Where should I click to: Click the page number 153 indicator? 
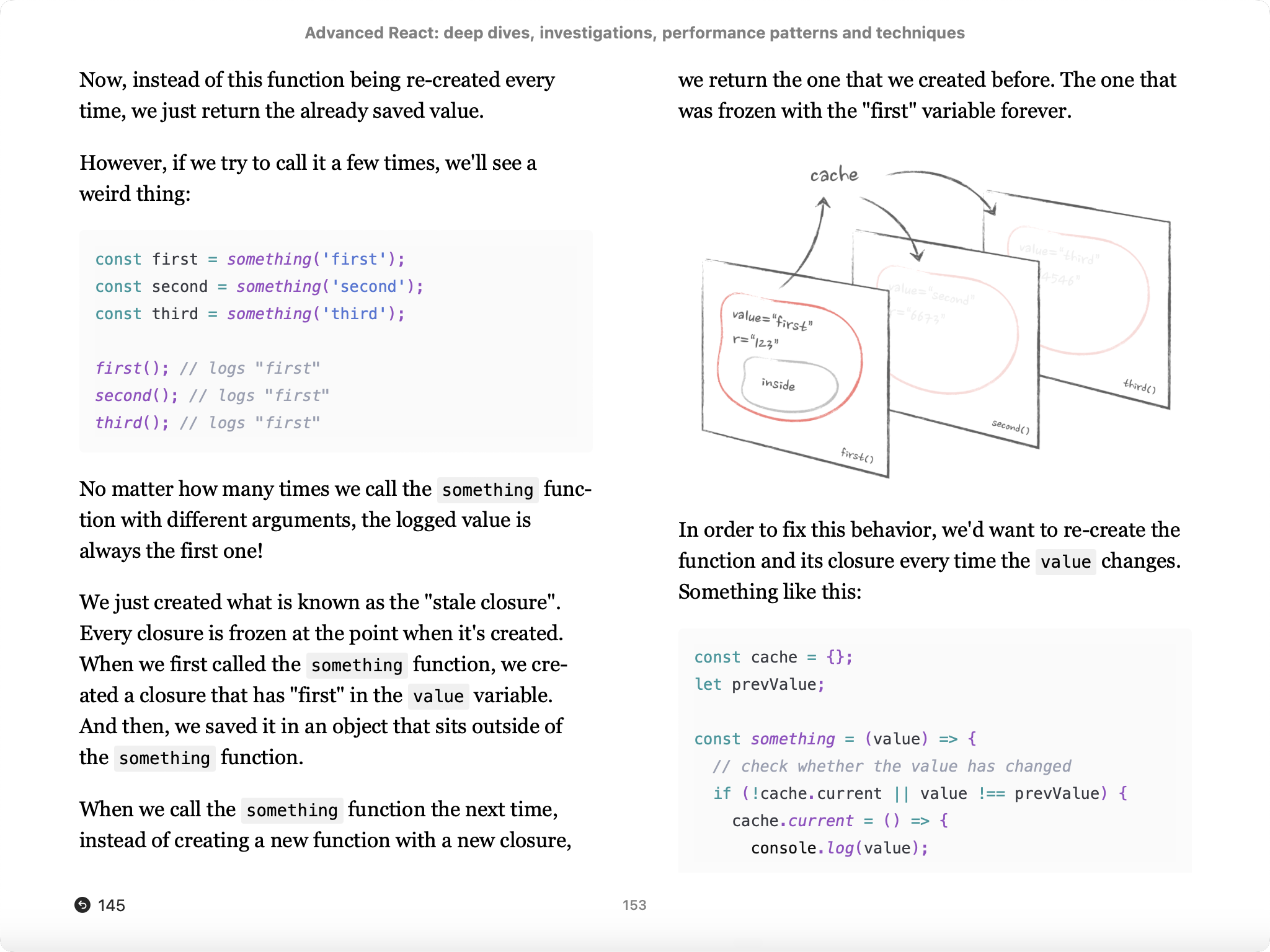(x=634, y=905)
